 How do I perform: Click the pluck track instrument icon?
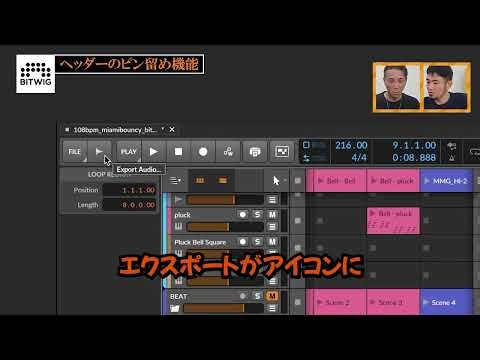(179, 227)
